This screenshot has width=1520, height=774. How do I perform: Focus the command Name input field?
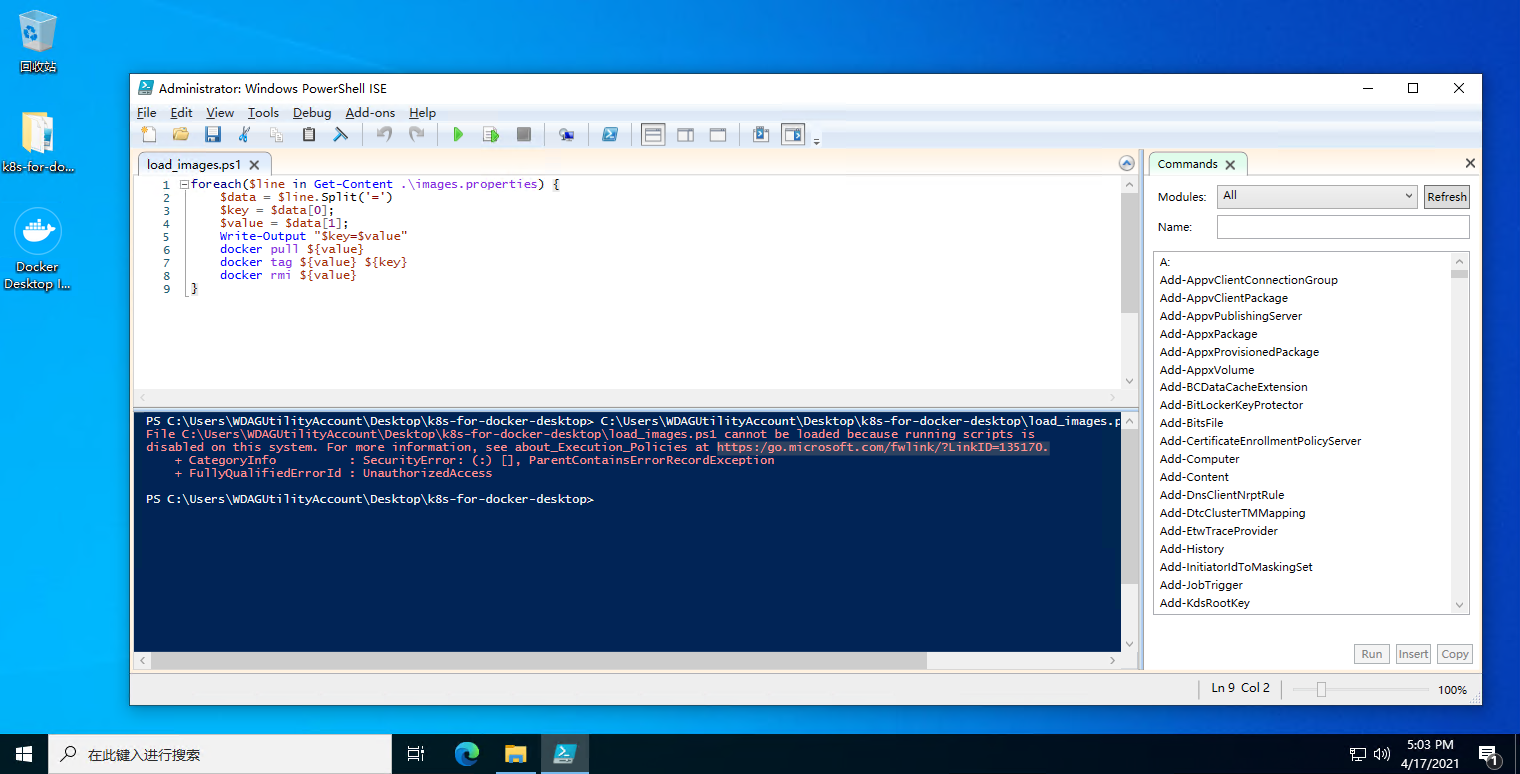pos(1343,227)
